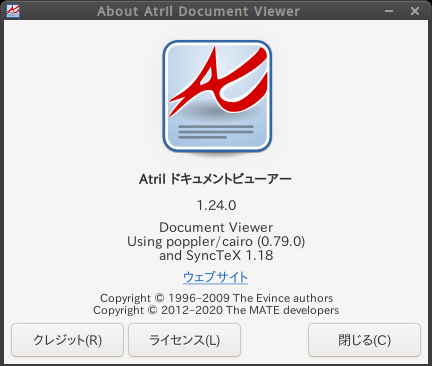The width and height of the screenshot is (432, 366).
Task: Click the Atril icon in the title bar
Action: (13, 11)
